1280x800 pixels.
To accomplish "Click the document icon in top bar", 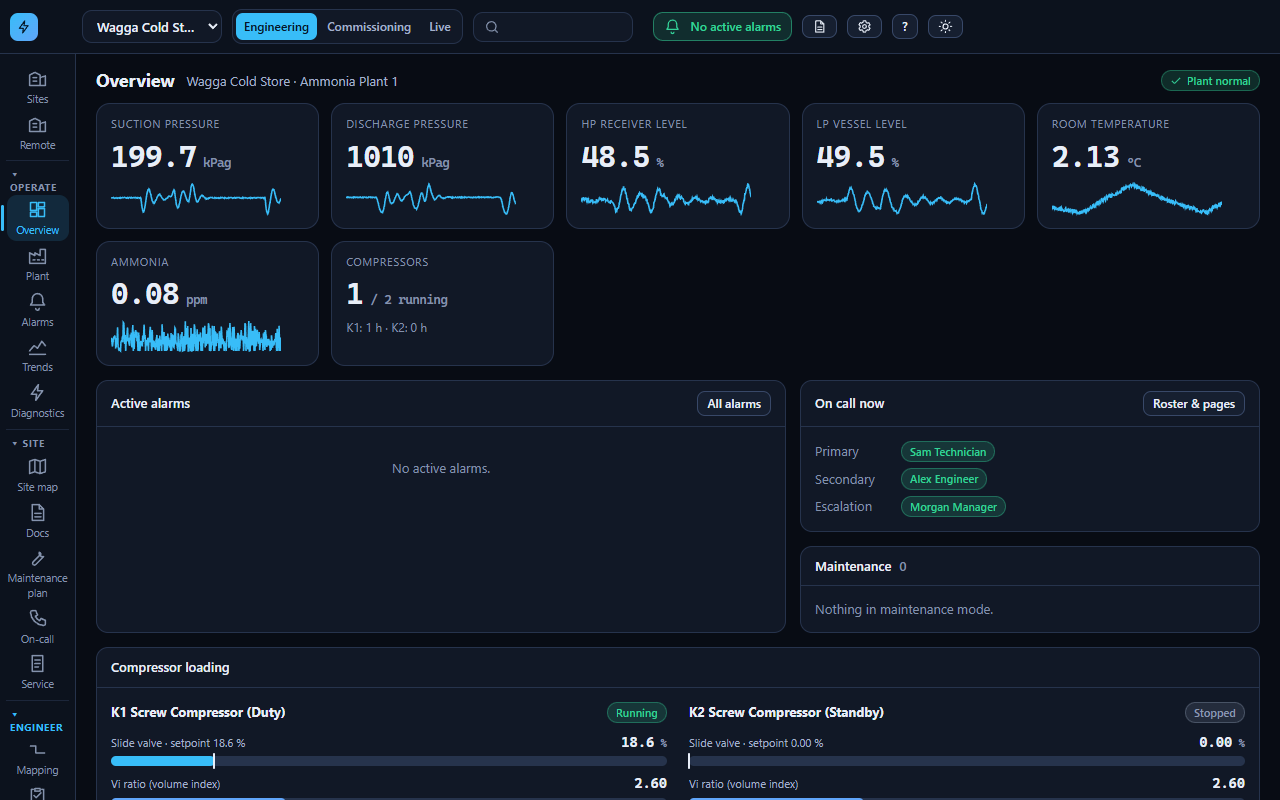I will (x=819, y=27).
